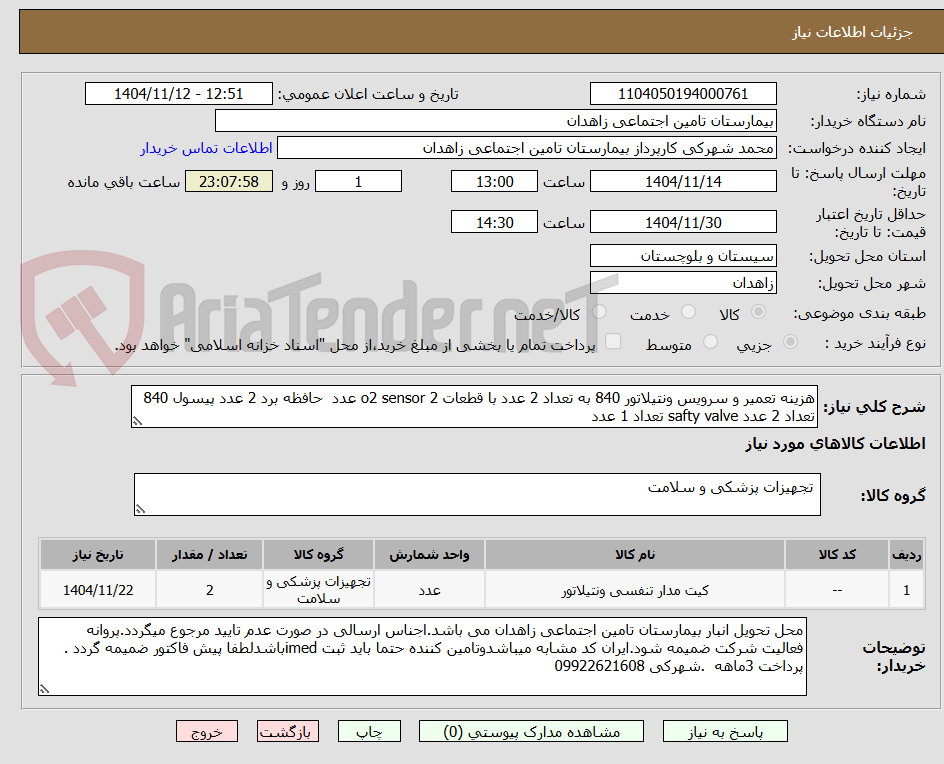Click the گروه کالا column header in table

coord(318,554)
